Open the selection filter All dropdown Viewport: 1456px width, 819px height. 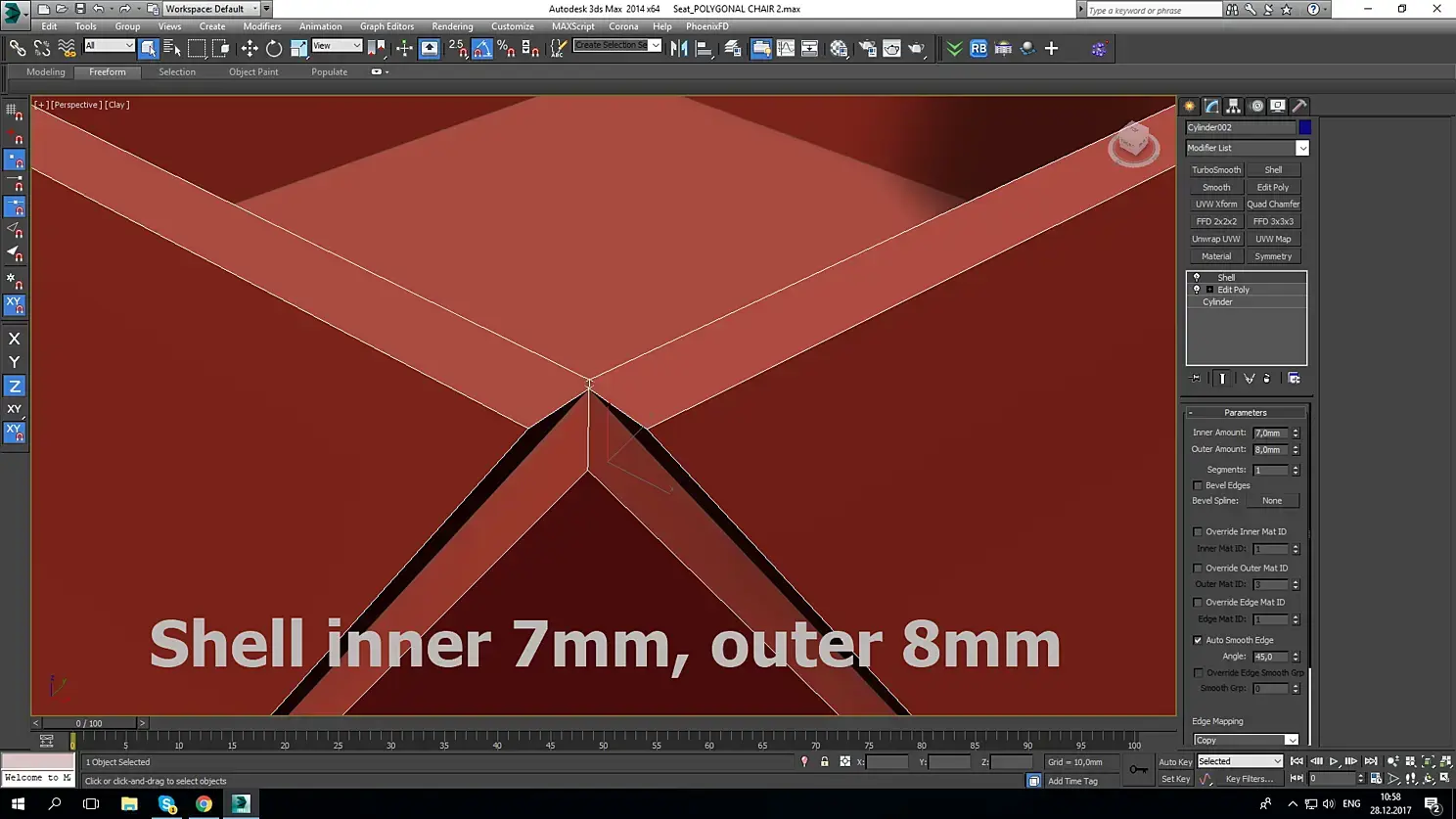pos(109,46)
